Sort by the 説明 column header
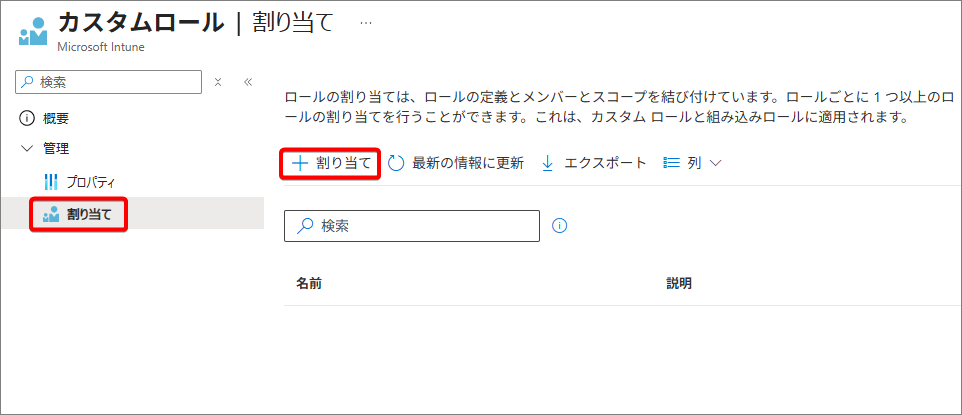 (679, 283)
